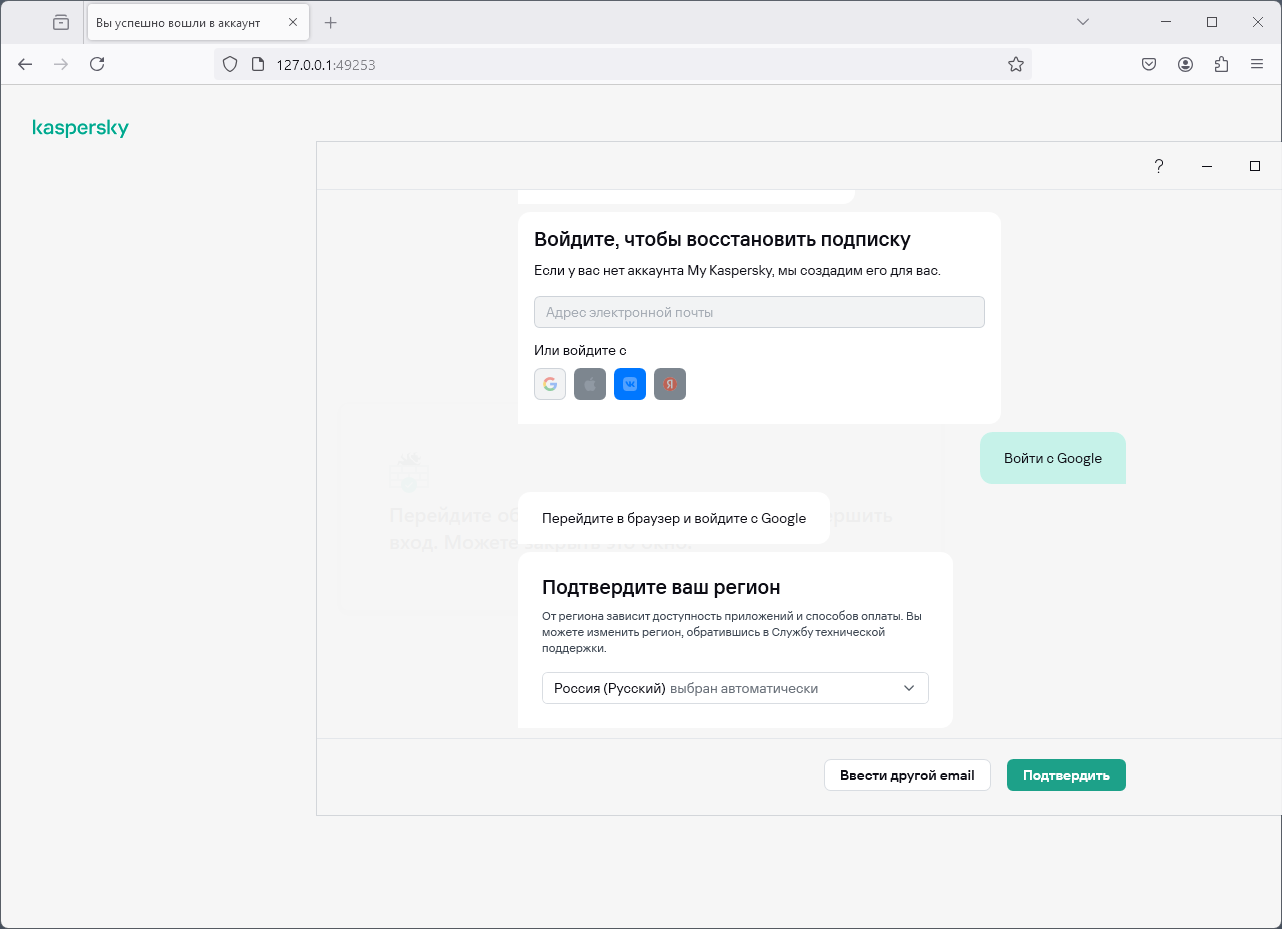Focus the email address input field
1282x929 pixels.
[x=759, y=312]
